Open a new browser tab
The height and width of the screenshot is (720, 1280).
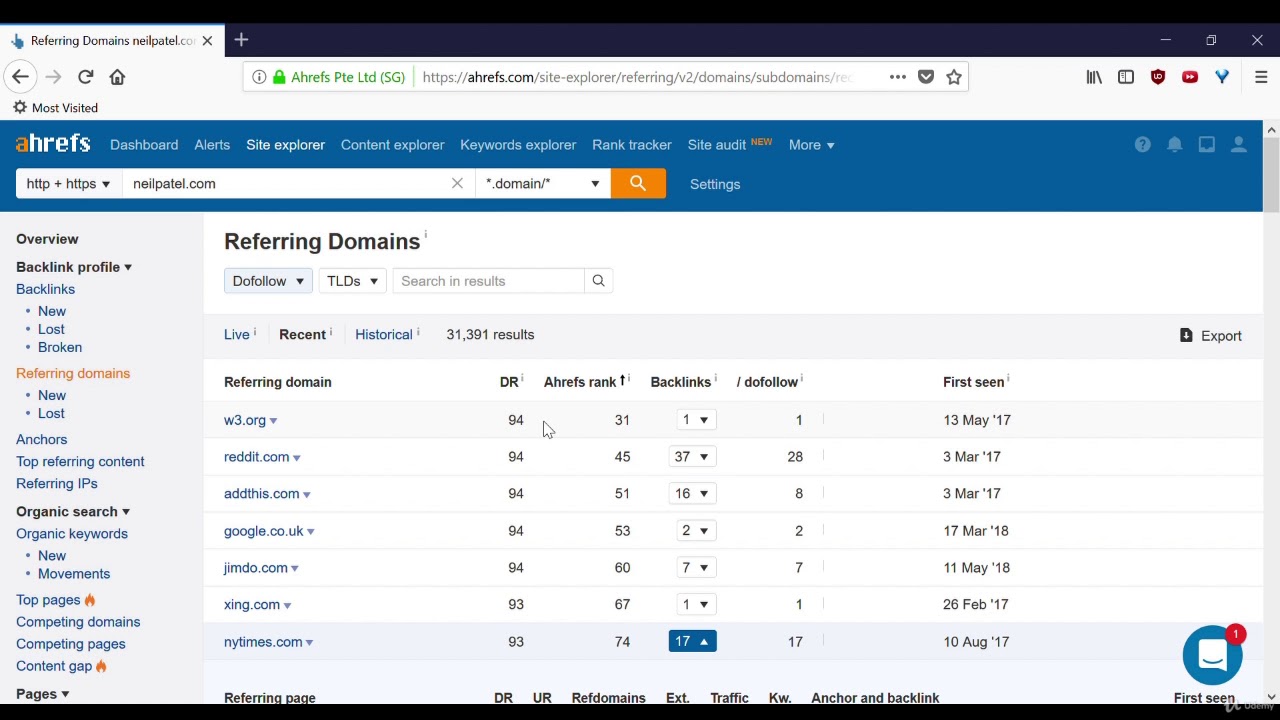(241, 40)
